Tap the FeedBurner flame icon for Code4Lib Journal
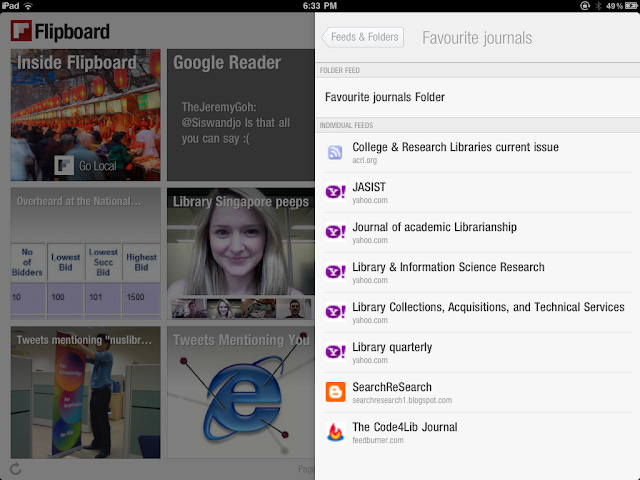 coord(336,432)
